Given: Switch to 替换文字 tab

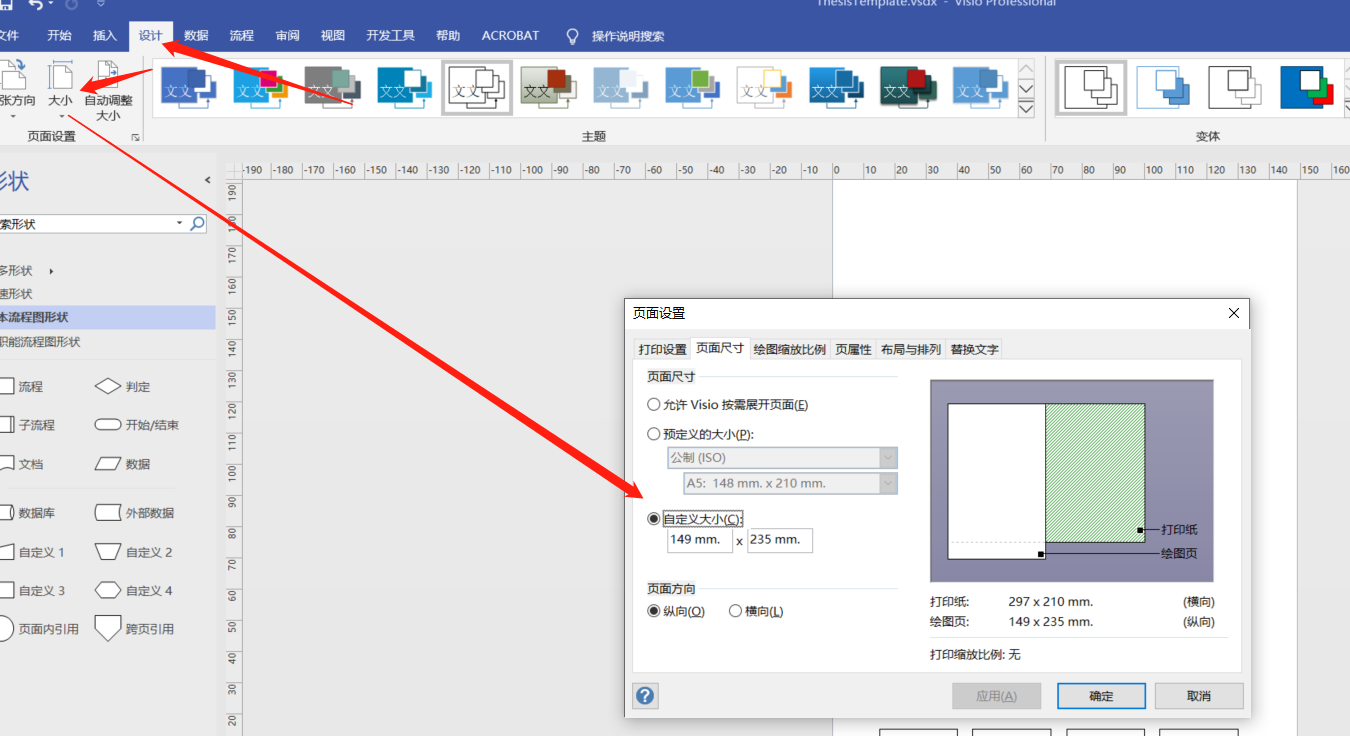Looking at the screenshot, I should (974, 349).
